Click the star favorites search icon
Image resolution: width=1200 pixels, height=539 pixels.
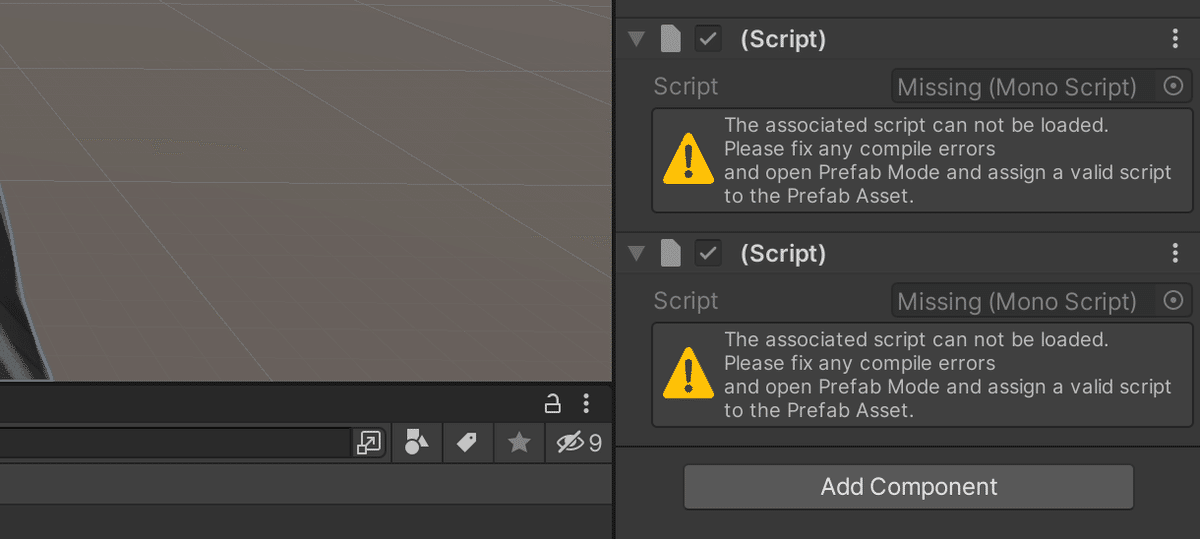(x=518, y=442)
